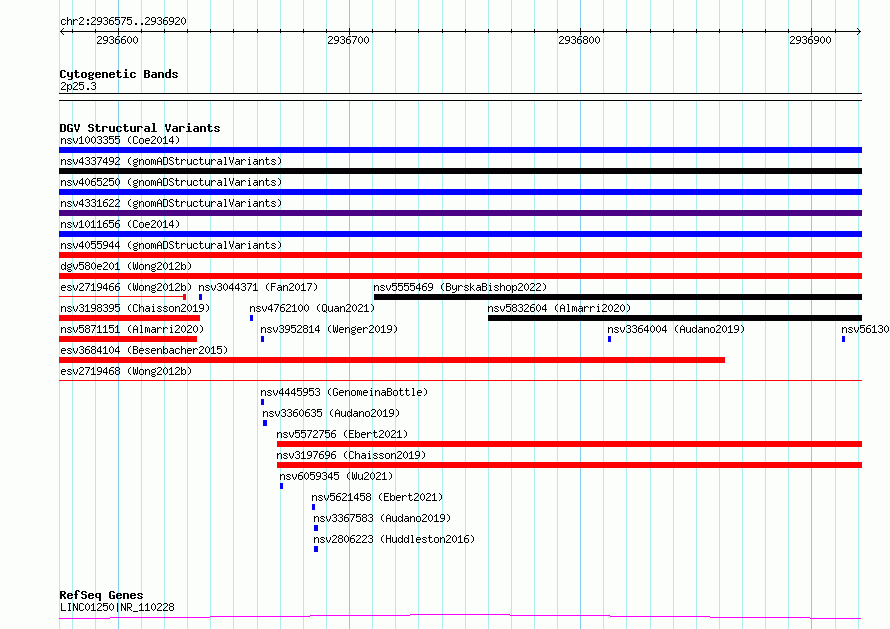890x629 pixels.
Task: Click the nsv3360635 (Audano2019) blue marker
Action: (x=265, y=423)
